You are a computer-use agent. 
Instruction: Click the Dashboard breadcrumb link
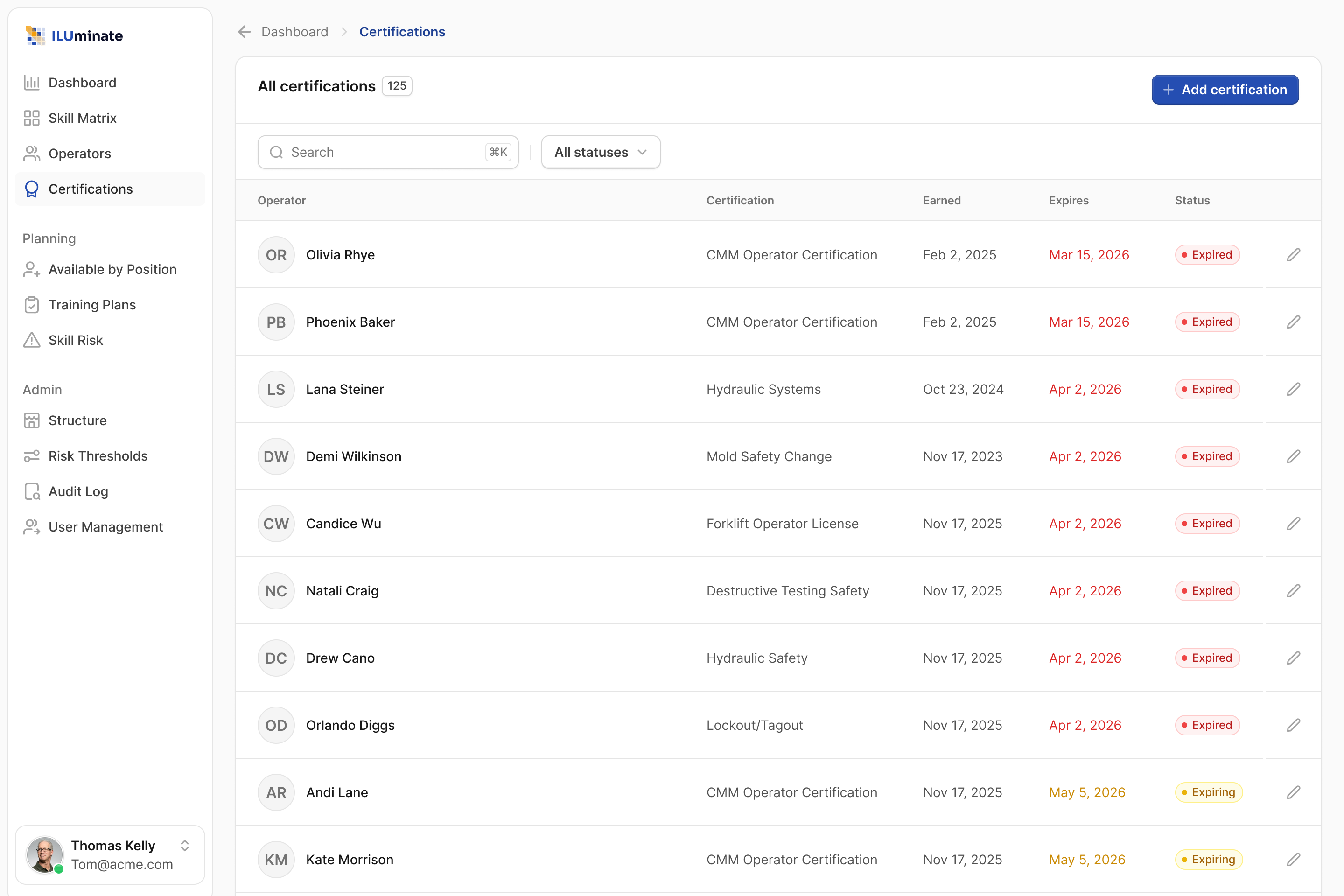point(295,32)
